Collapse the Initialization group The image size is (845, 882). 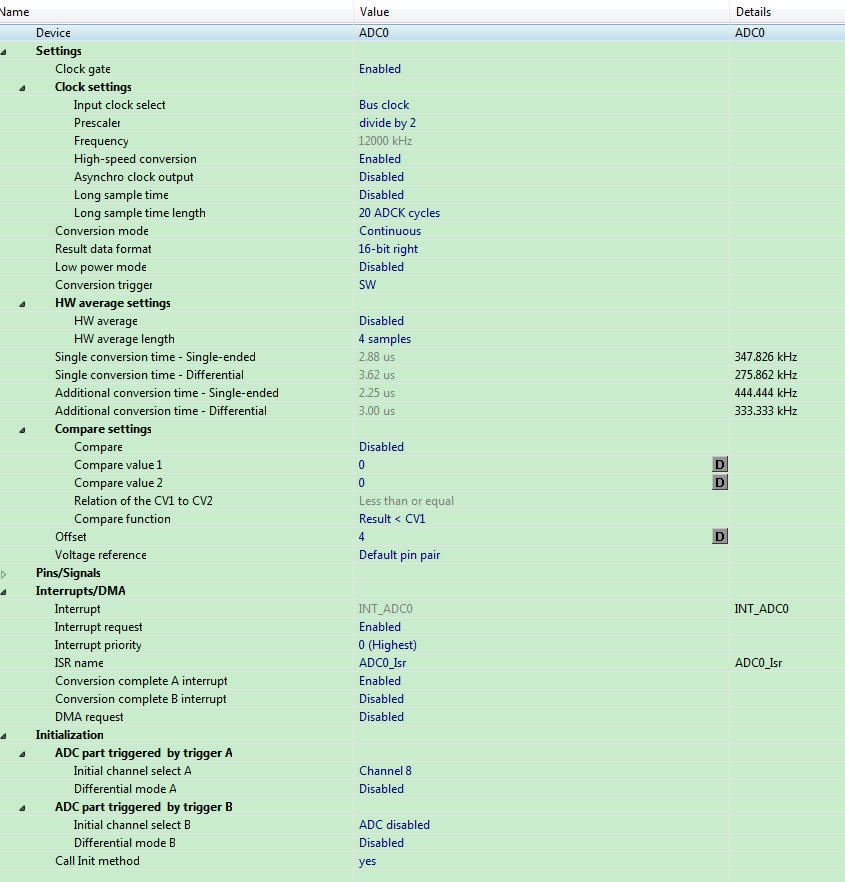4,736
